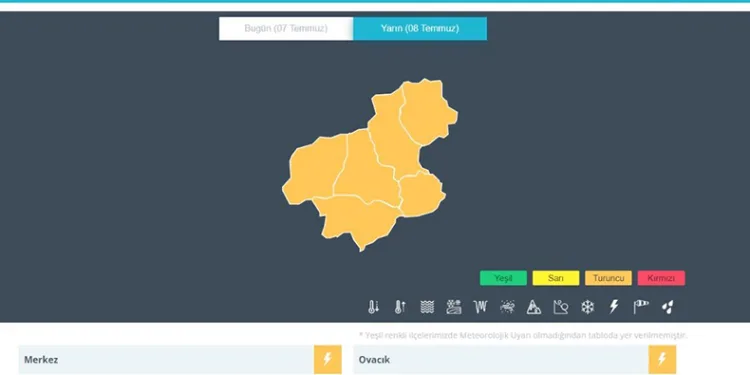Viewport: 750px width, 375px height.
Task: Select the thunderstorm lightning icon in legend row
Action: click(x=614, y=307)
